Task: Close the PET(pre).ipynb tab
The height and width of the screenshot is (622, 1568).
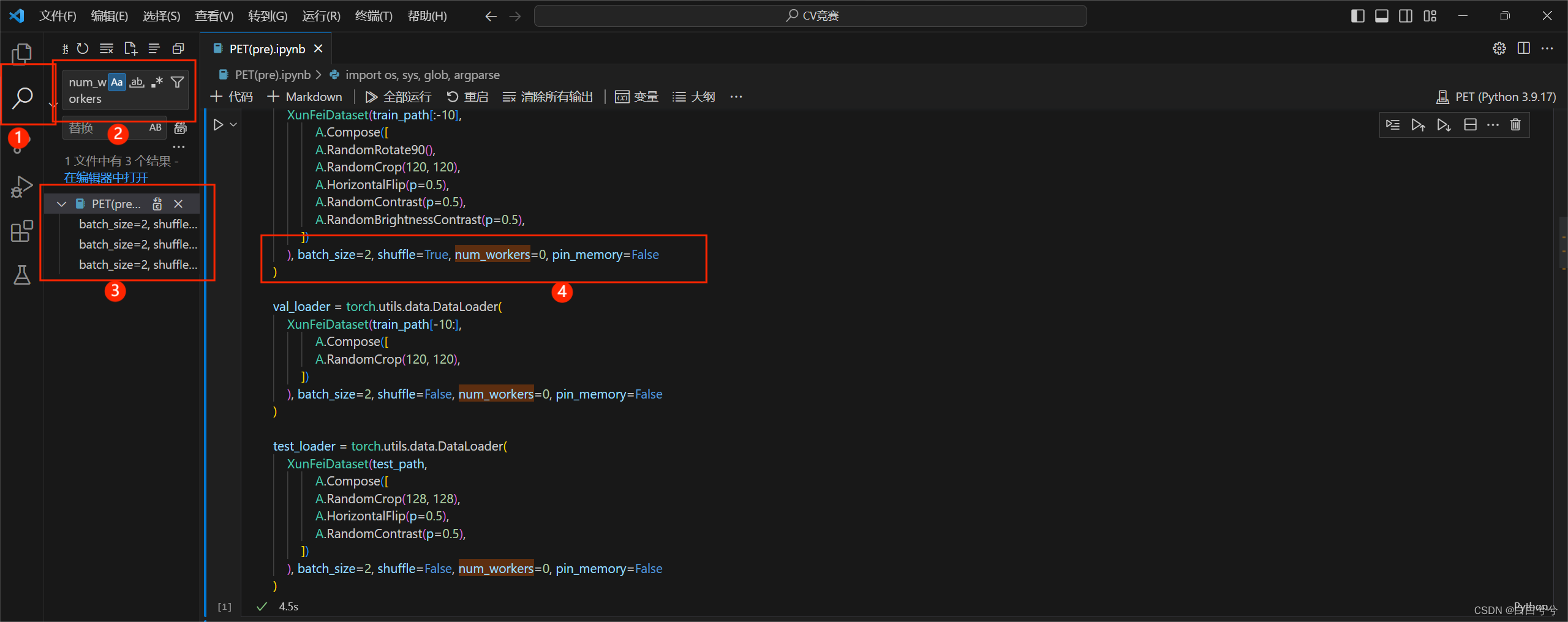Action: pyautogui.click(x=318, y=48)
